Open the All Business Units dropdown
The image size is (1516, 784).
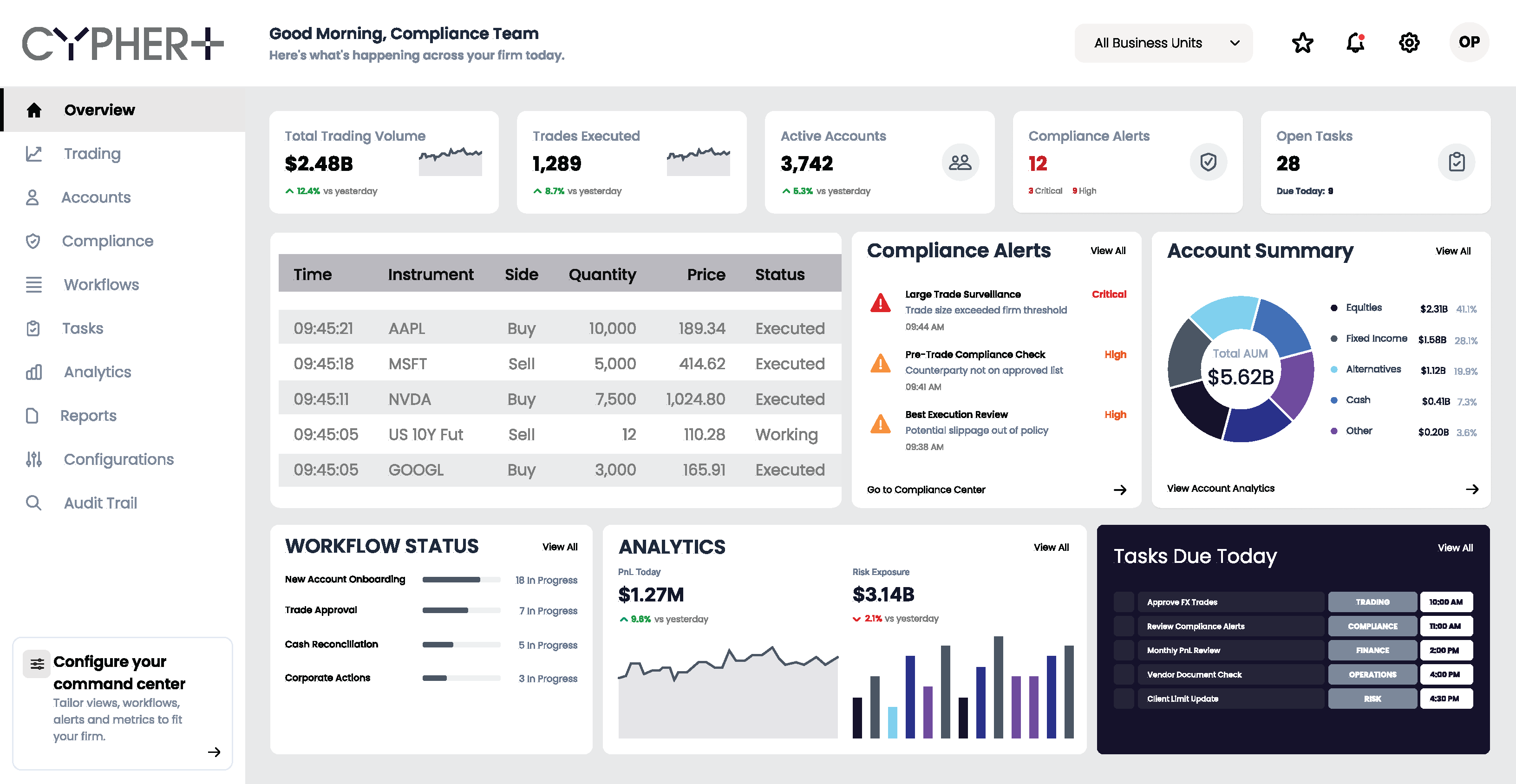pyautogui.click(x=1163, y=43)
